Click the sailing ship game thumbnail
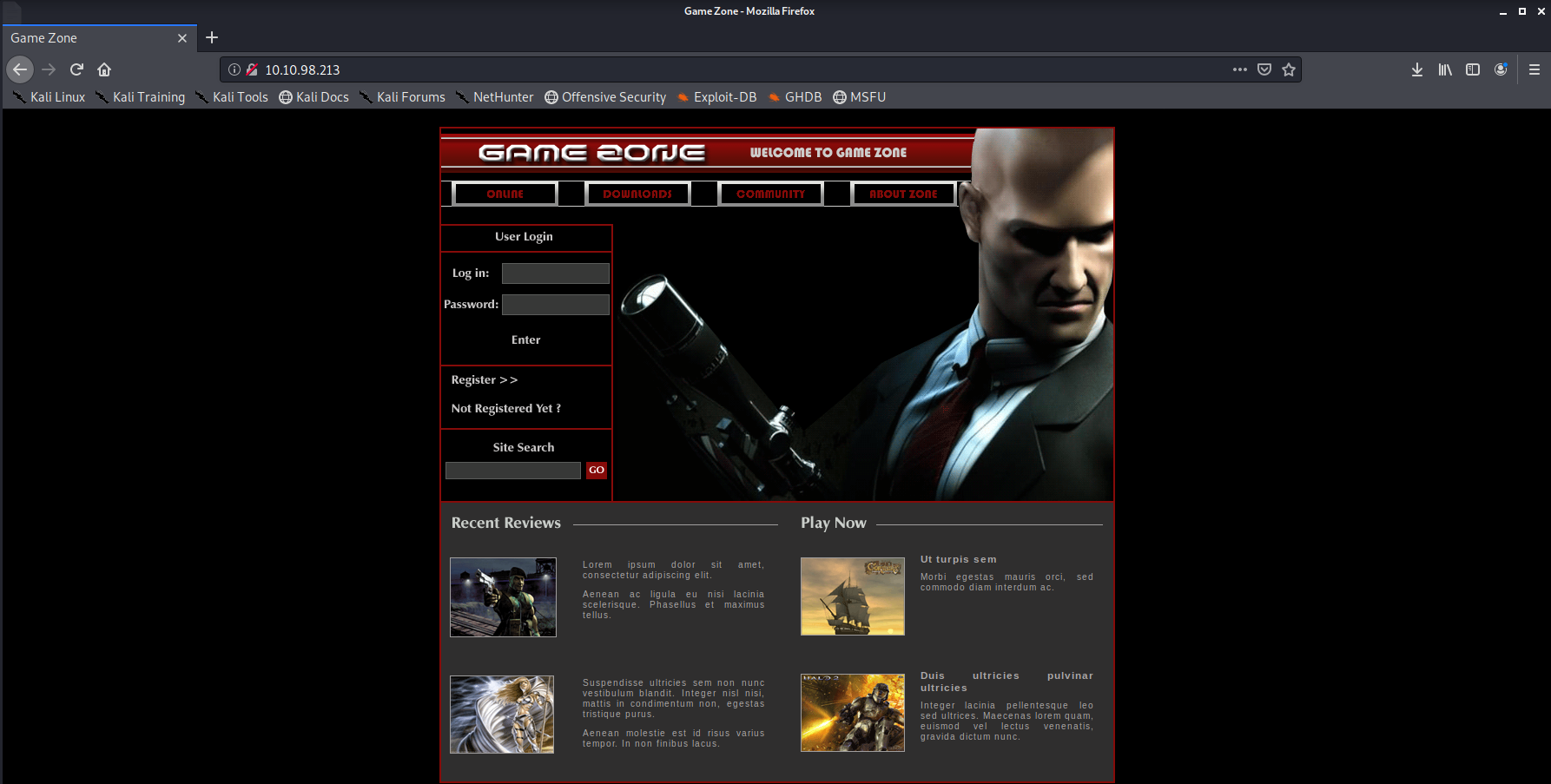 click(x=853, y=596)
